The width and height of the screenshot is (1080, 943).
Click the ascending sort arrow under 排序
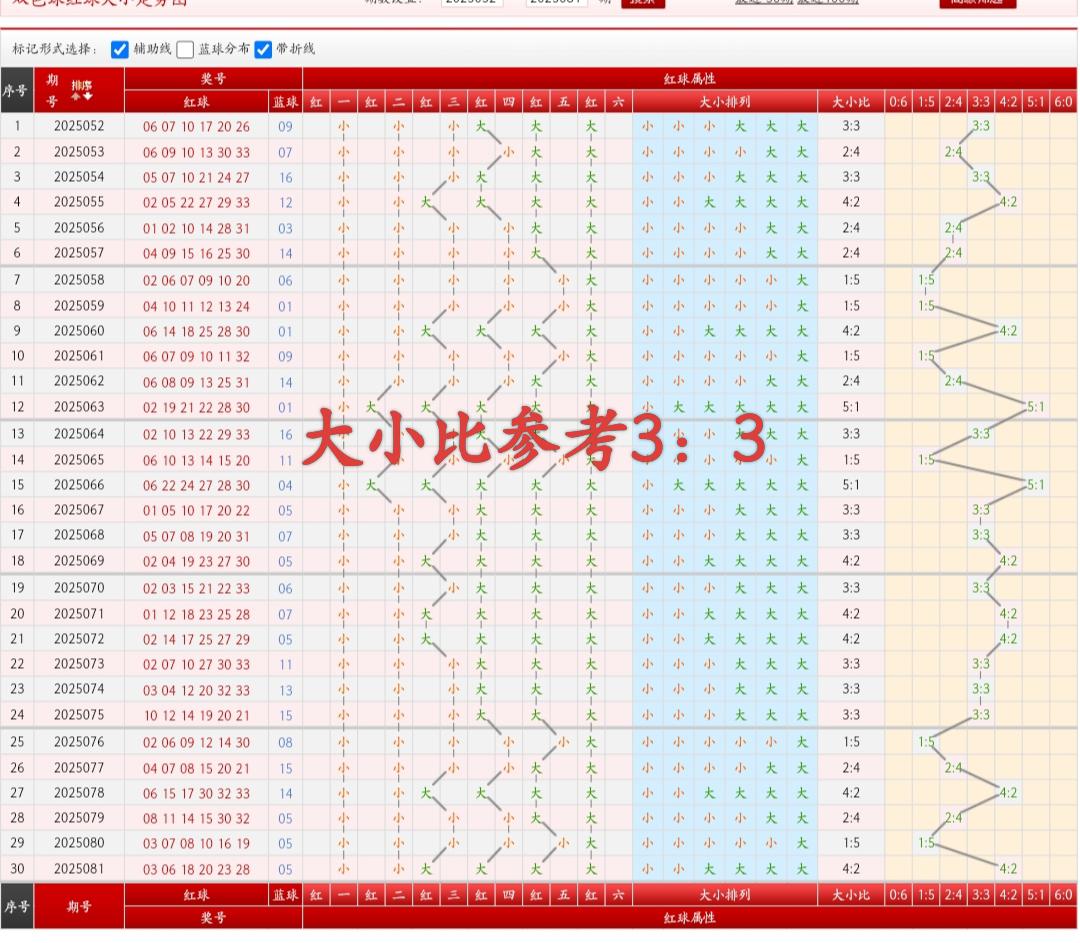[x=75, y=97]
